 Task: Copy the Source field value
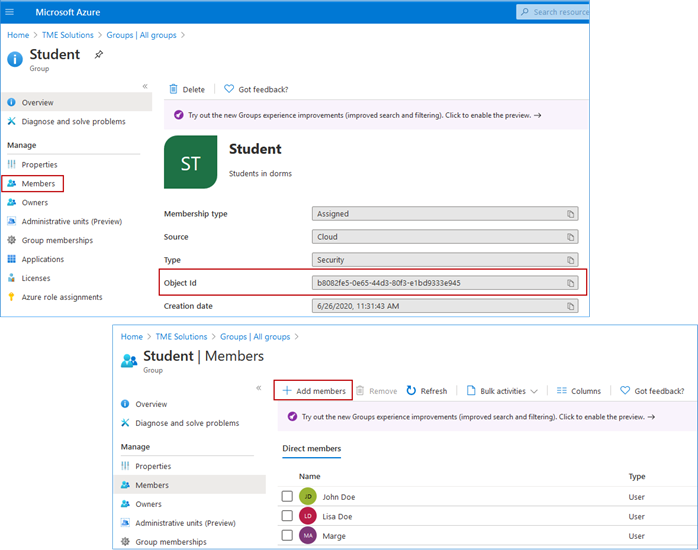(x=570, y=237)
